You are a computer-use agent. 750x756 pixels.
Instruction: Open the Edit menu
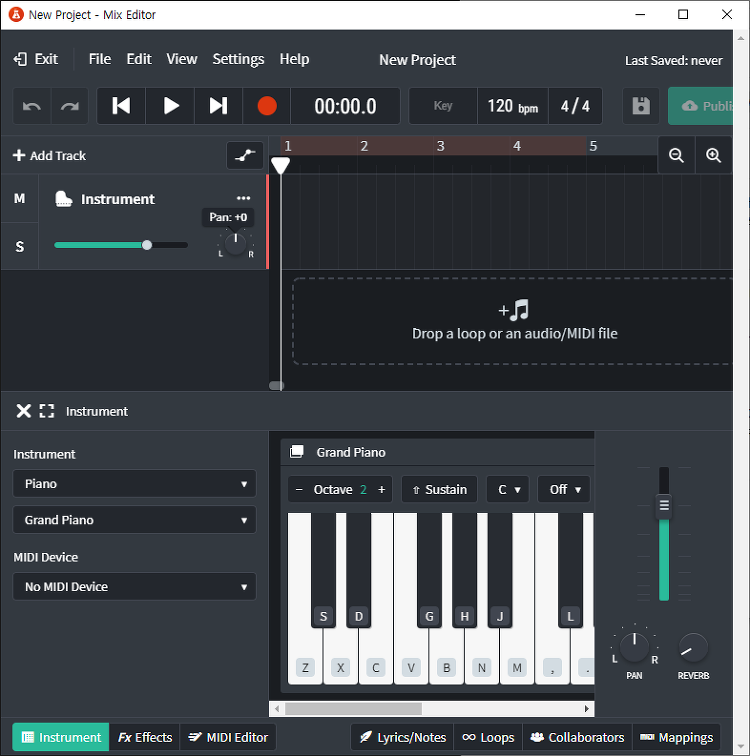pos(139,59)
